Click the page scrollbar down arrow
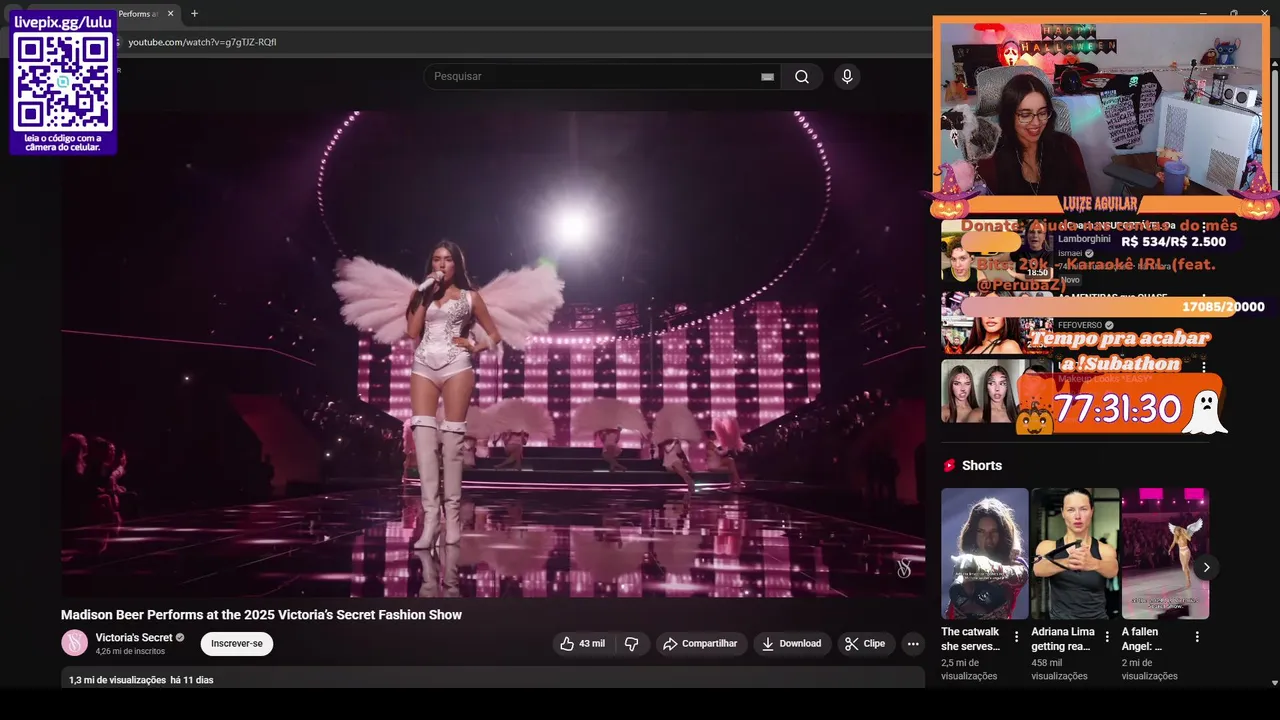 tap(1274, 683)
